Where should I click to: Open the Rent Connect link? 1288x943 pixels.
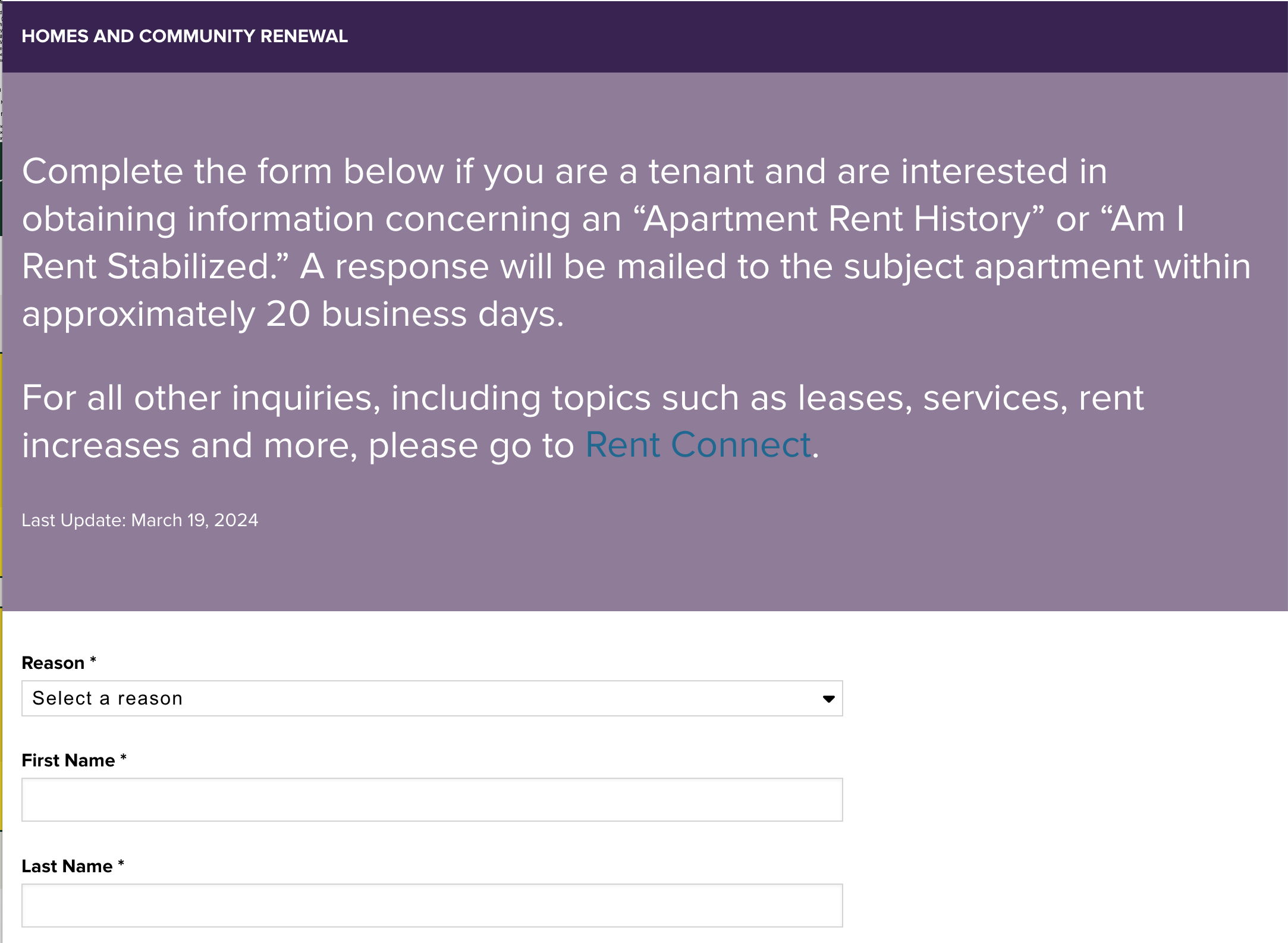pos(698,445)
